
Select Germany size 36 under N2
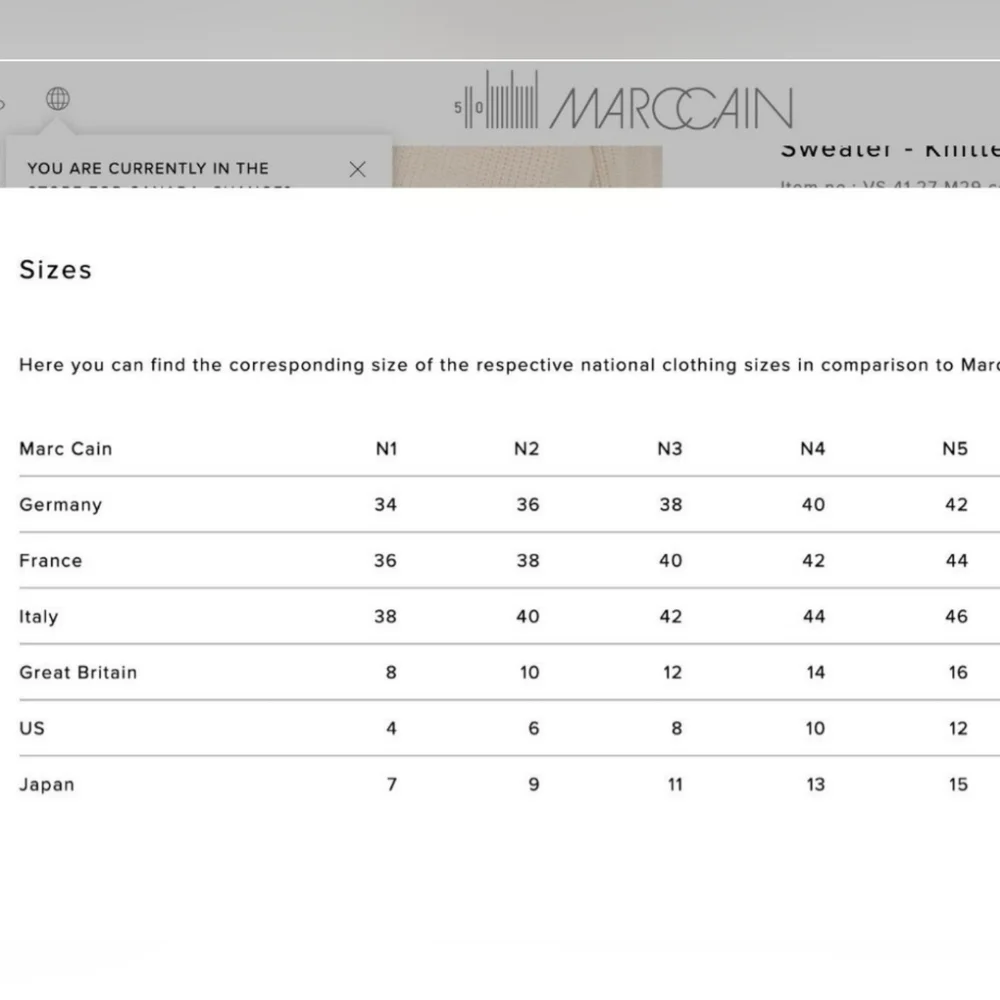(528, 505)
